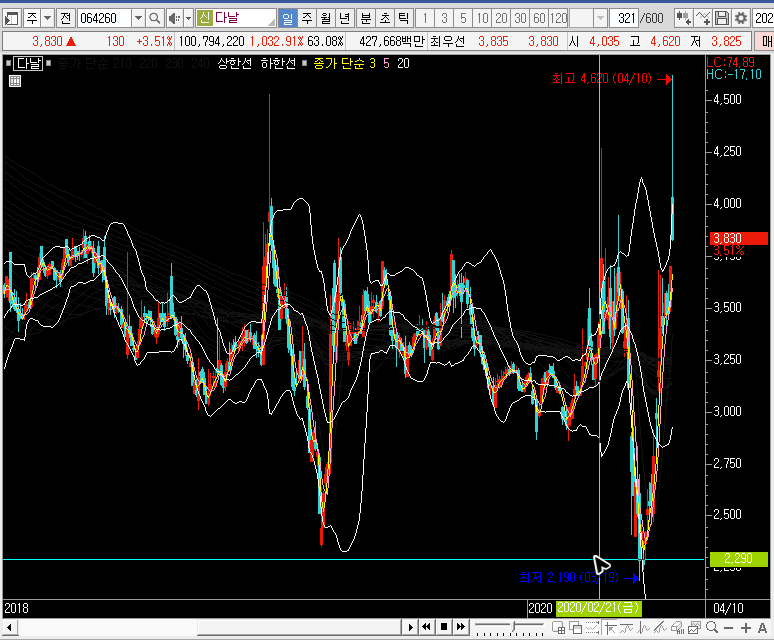Click the zoom magnifier icon in bottom toolbar
Image resolution: width=774 pixels, height=640 pixels.
tap(712, 628)
